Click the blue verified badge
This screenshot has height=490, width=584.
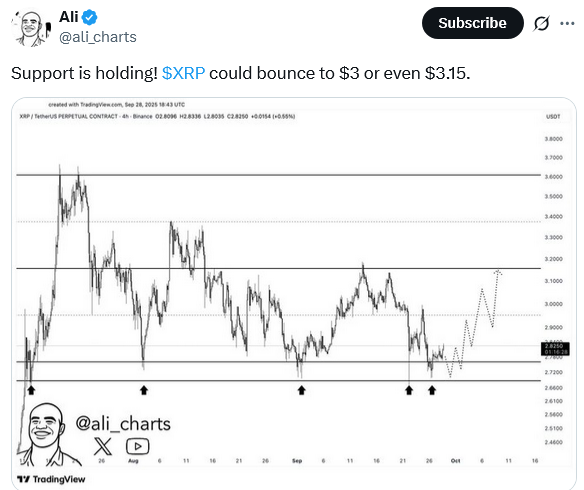[90, 17]
